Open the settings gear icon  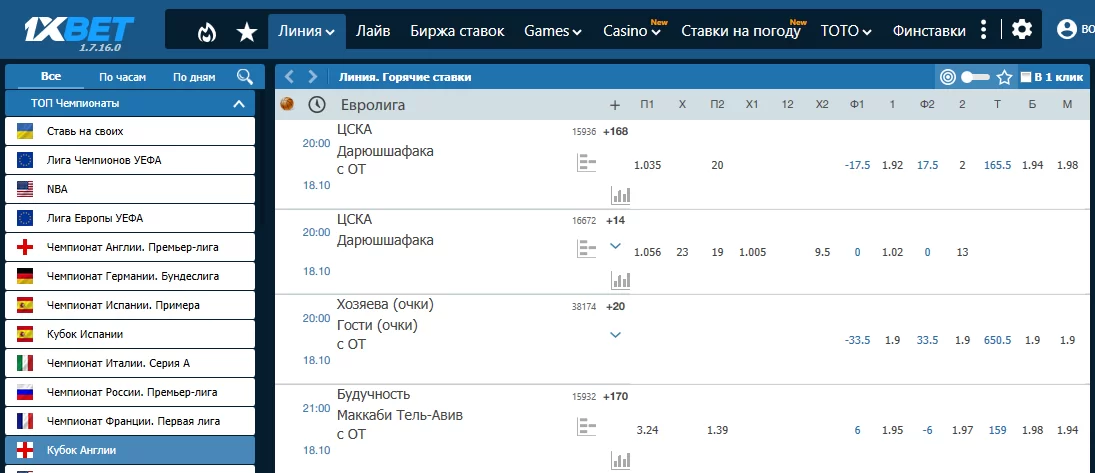tap(1022, 29)
